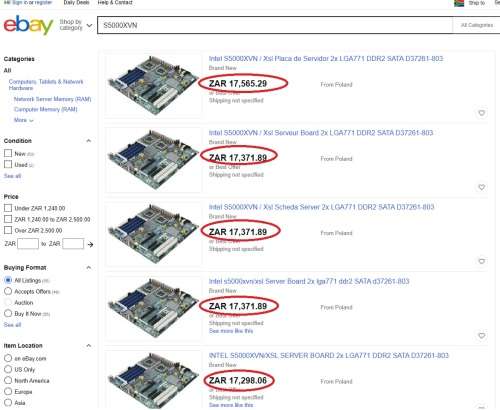Check ZAR 1,240.00 to ZAR 2,500.00 filter
Image resolution: width=500 pixels, height=410 pixels.
click(x=8, y=219)
